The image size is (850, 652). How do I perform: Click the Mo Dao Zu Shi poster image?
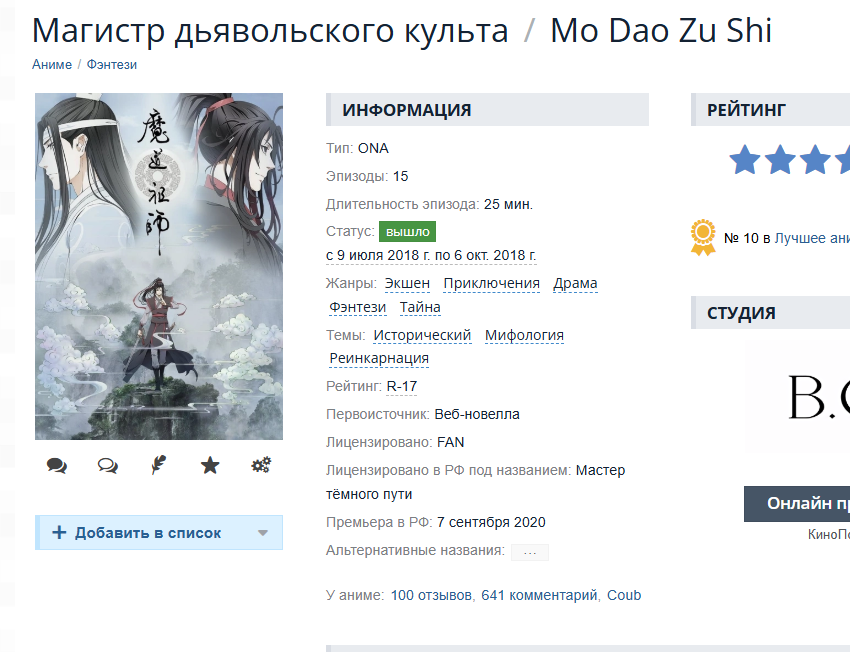(x=159, y=266)
